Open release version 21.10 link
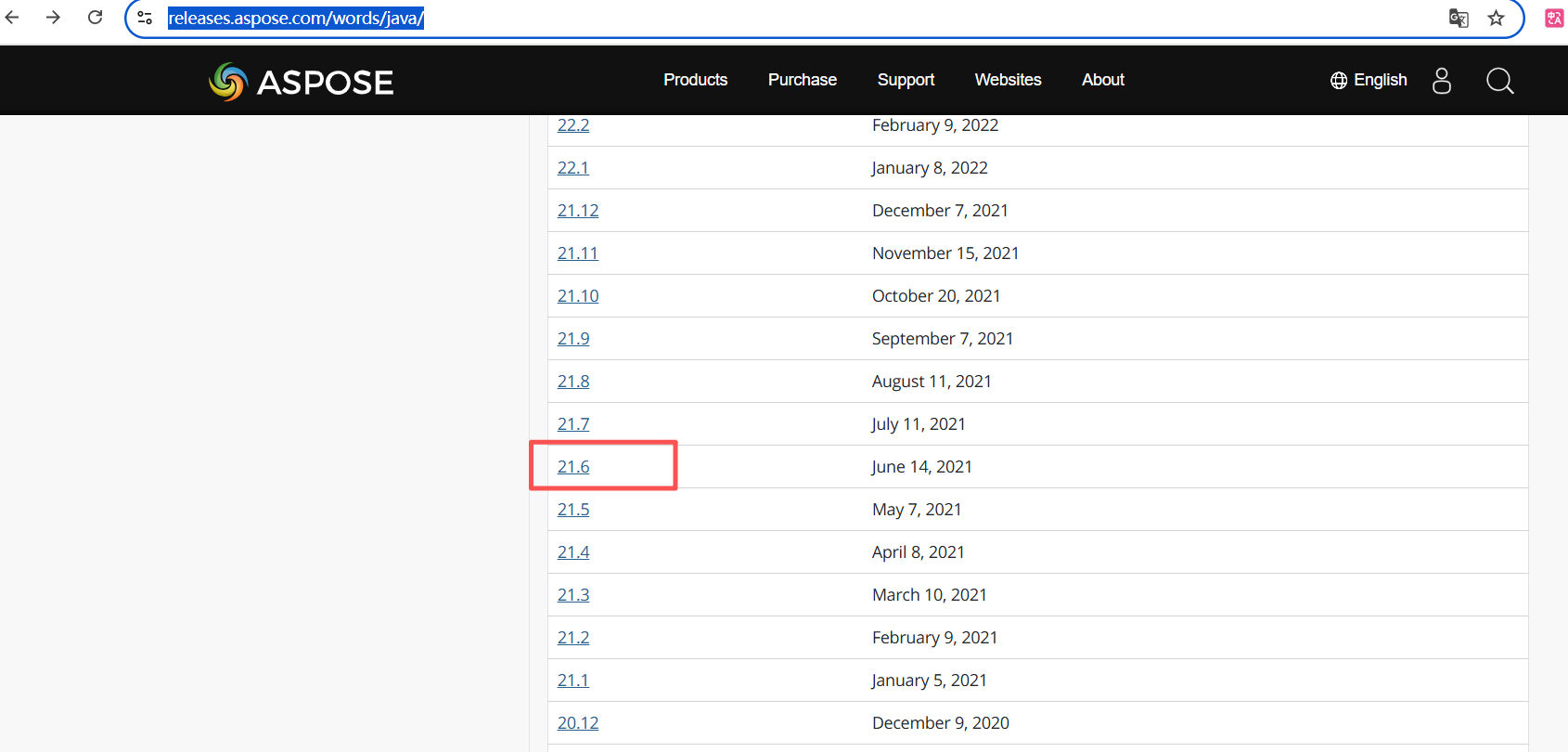The image size is (1568, 752). pyautogui.click(x=578, y=296)
